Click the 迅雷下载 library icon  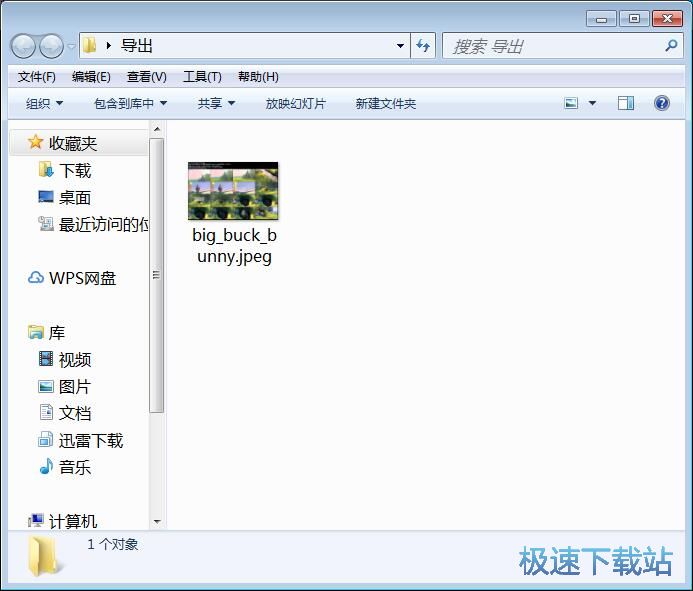(46, 439)
